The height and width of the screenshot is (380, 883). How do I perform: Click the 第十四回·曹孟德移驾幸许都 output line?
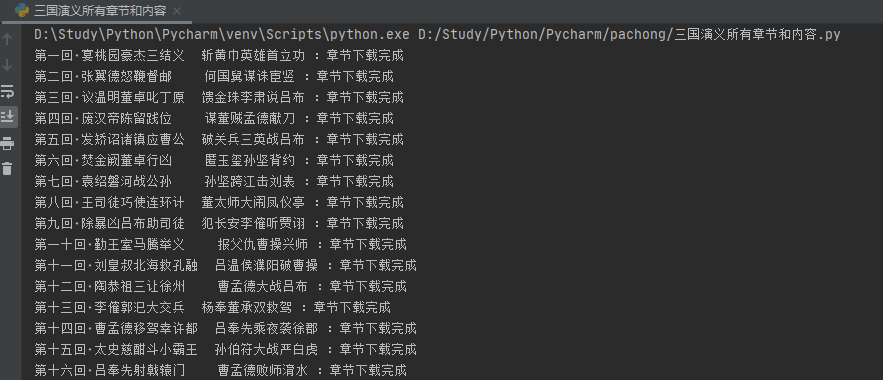pyautogui.click(x=225, y=328)
